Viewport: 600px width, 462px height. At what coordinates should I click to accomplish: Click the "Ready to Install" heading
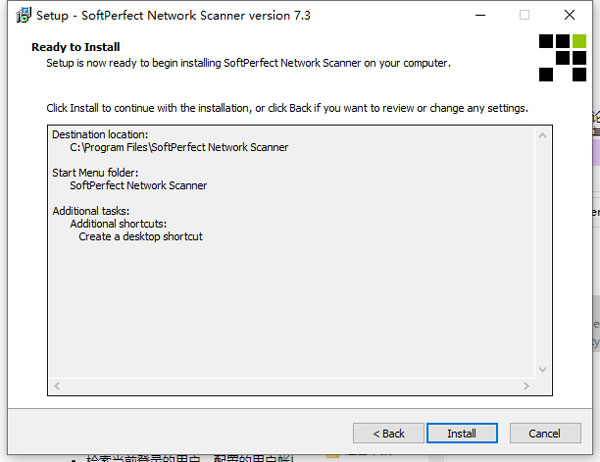[76, 47]
